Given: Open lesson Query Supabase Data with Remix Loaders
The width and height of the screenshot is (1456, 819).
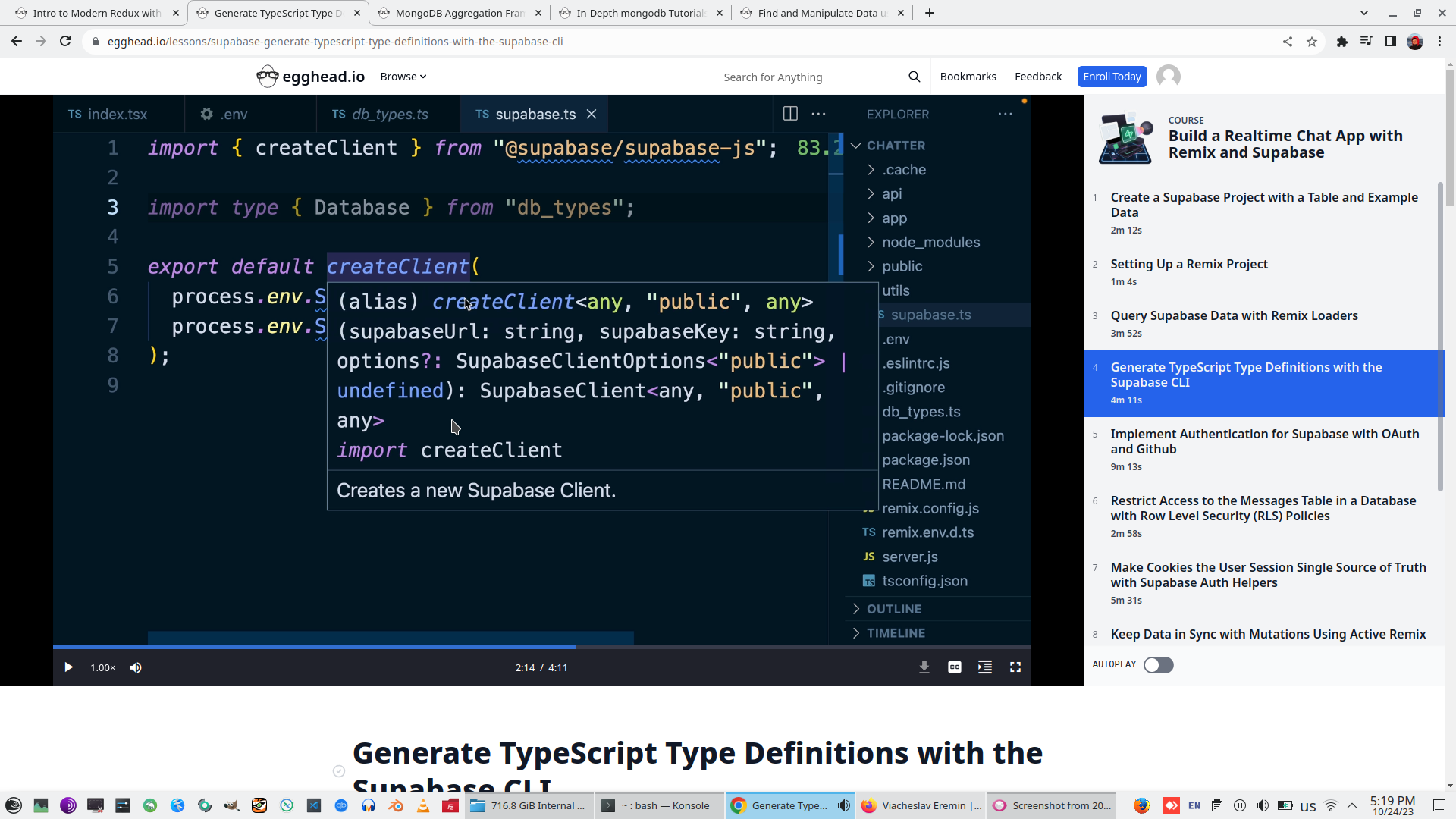Looking at the screenshot, I should (x=1234, y=315).
